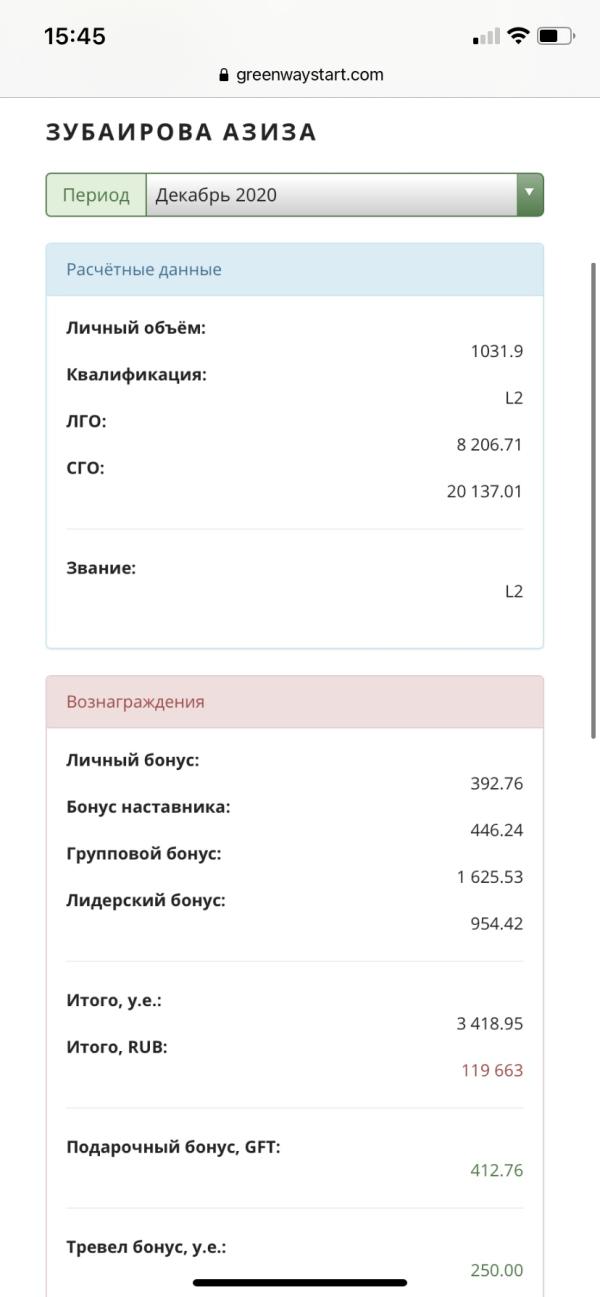This screenshot has width=600, height=1297.
Task: Click the Подарочный бонус value 412.76
Action: pyautogui.click(x=497, y=1171)
